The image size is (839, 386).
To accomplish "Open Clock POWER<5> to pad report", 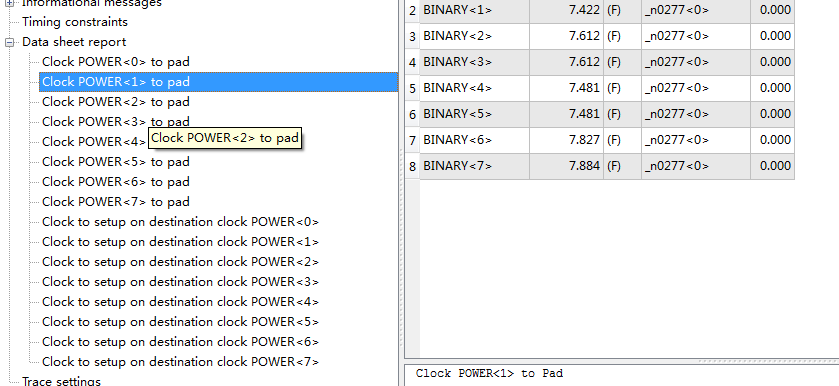I will pyautogui.click(x=116, y=162).
